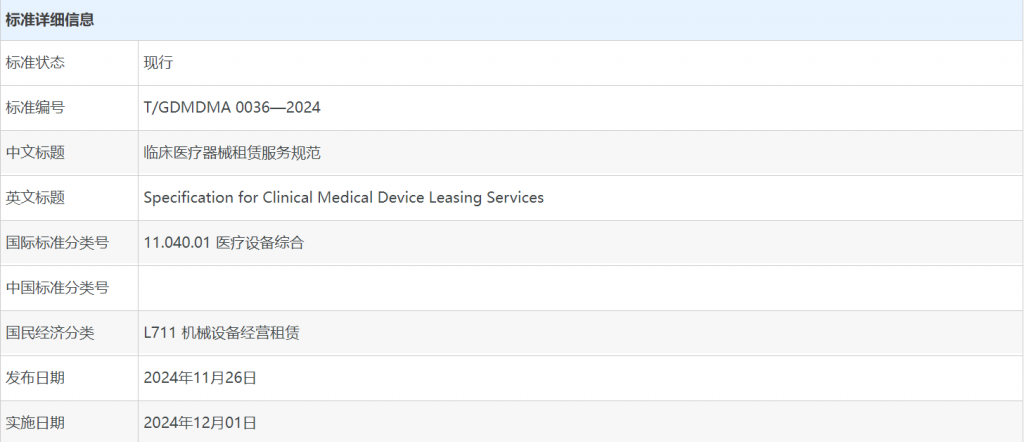Viewport: 1024px width, 442px height.
Task: Select the 实施日期 label
Action: [35, 422]
